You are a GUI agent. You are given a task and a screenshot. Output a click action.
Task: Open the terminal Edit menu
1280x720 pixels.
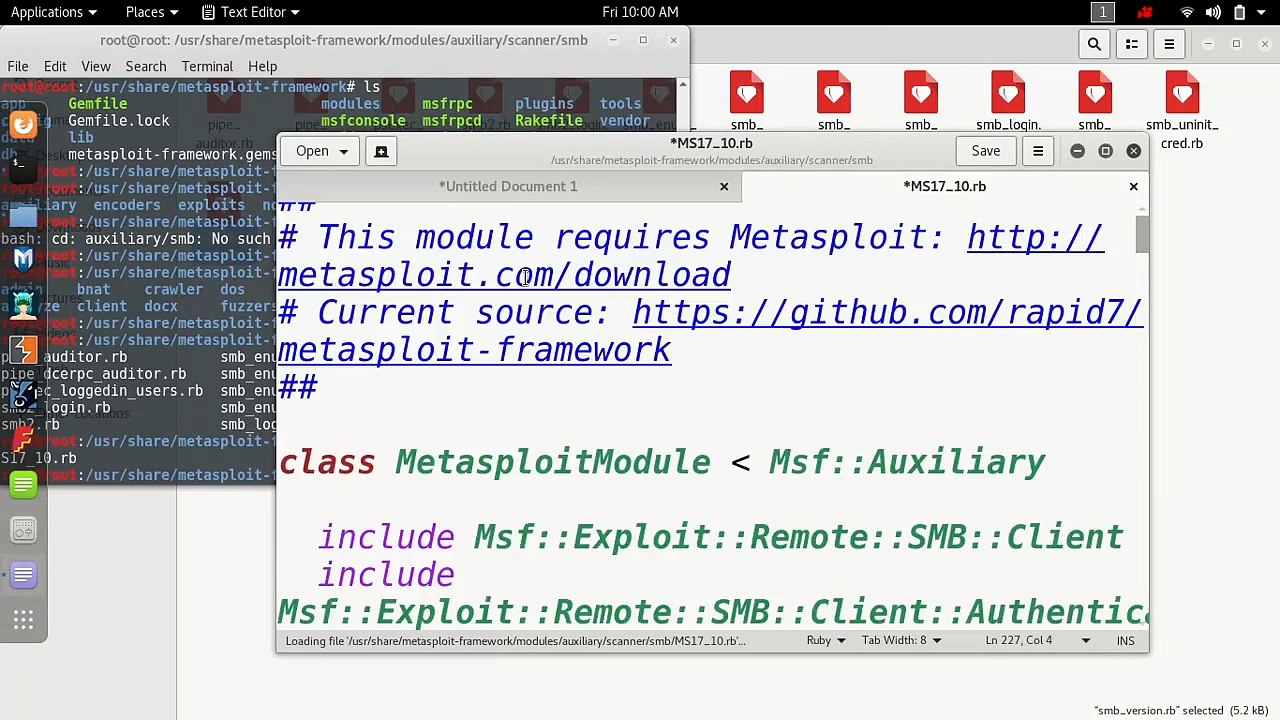pos(55,67)
